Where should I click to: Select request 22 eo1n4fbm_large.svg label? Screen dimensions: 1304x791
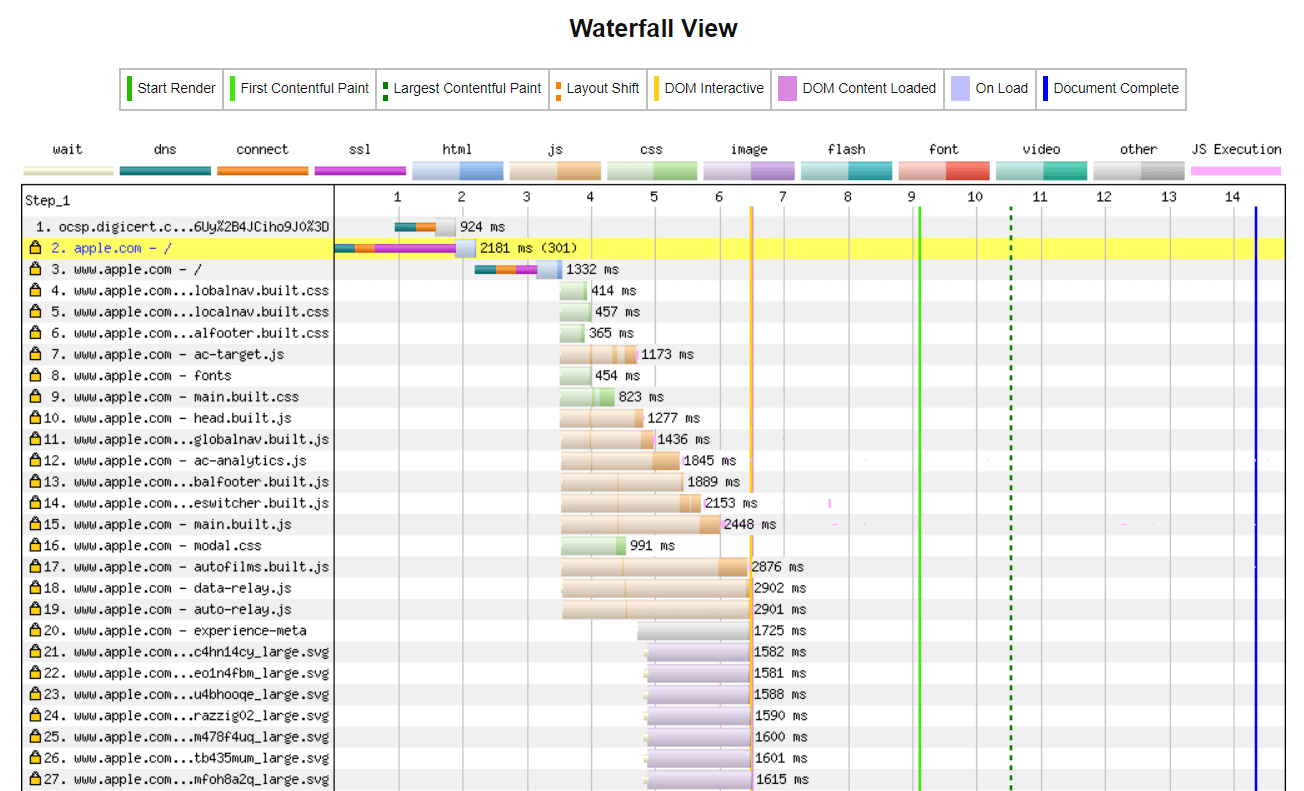(x=187, y=673)
